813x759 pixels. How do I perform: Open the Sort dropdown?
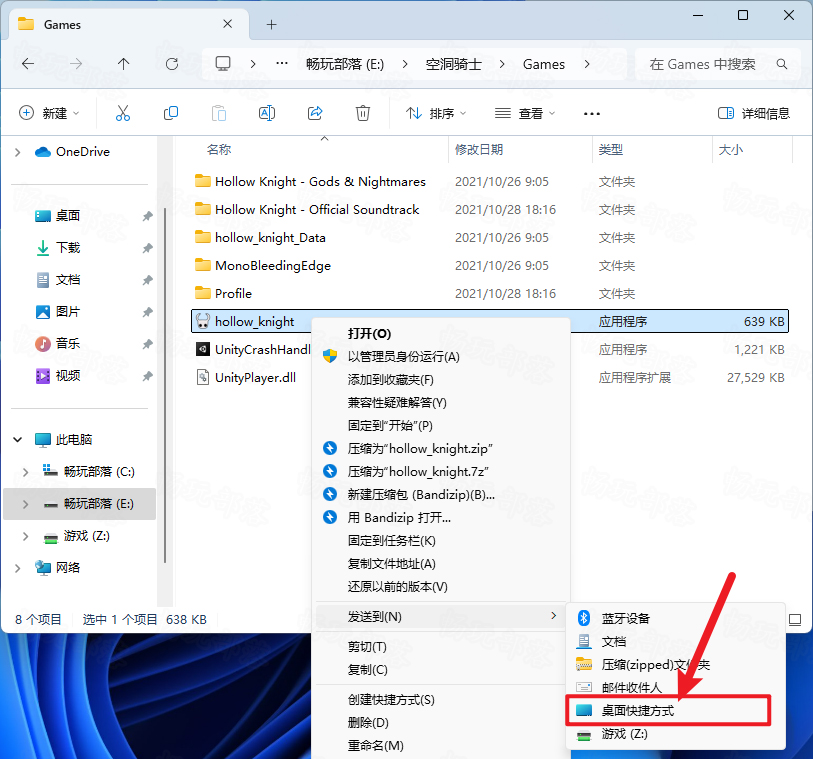436,113
